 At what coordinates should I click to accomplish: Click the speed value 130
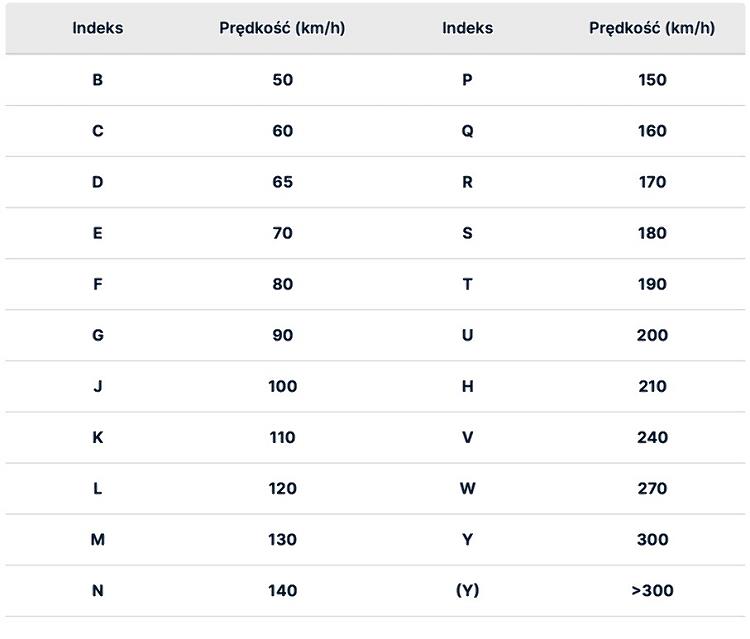click(282, 539)
